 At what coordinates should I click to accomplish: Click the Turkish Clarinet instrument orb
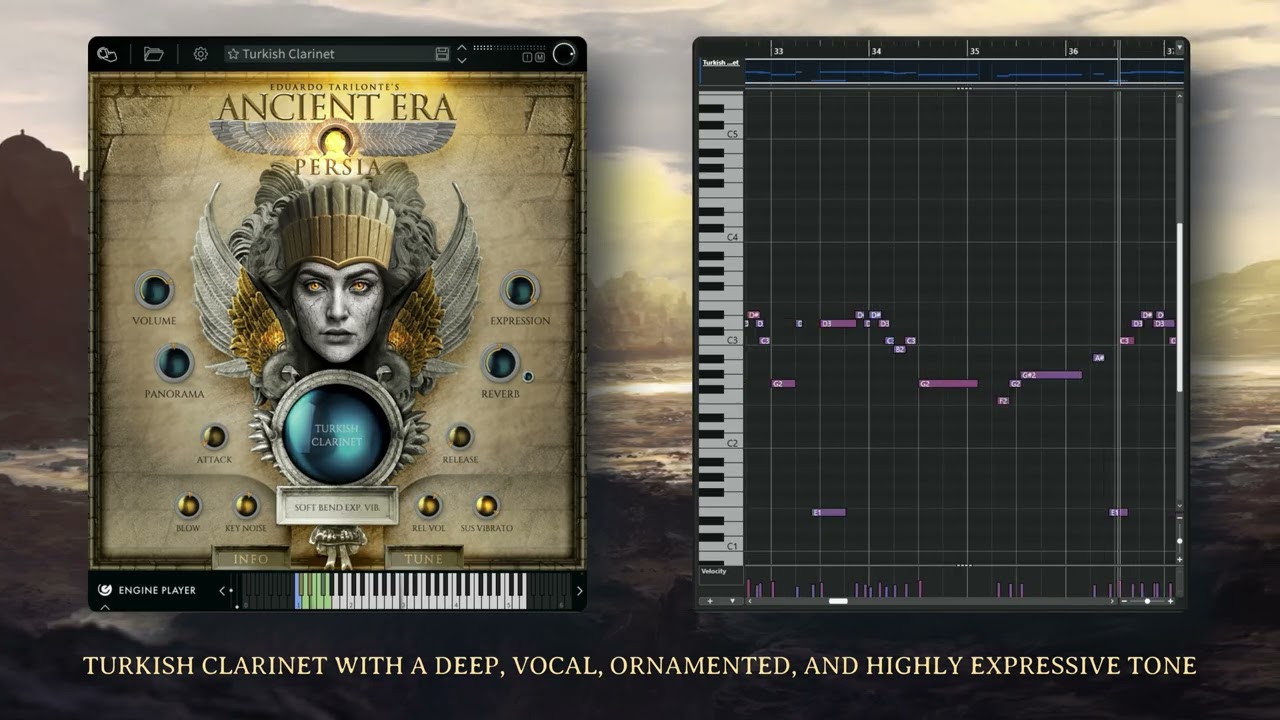tap(337, 434)
